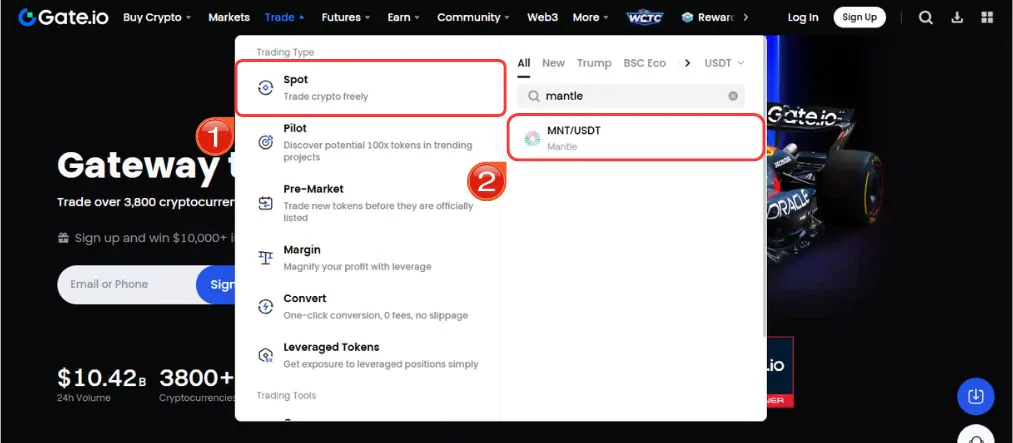Click the Pre-Market icon
This screenshot has height=443, width=1013.
(x=266, y=203)
